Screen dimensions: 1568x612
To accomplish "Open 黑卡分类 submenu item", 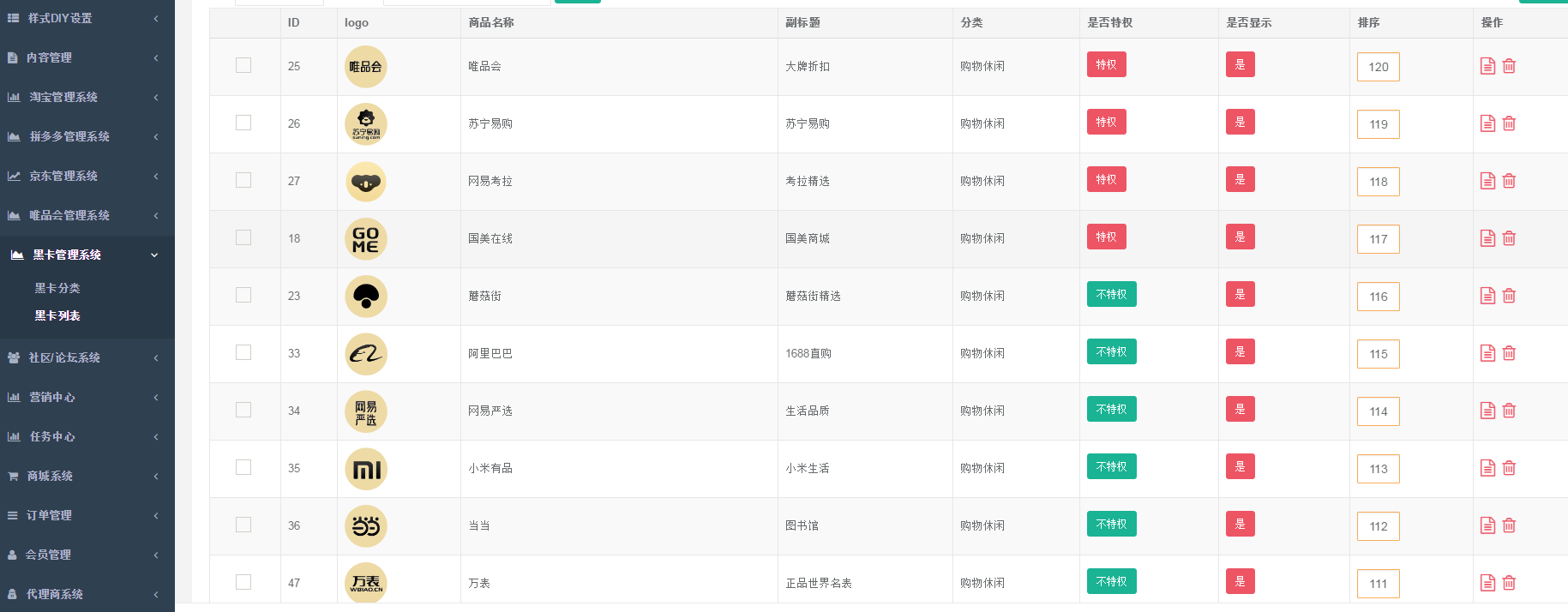I will click(x=57, y=288).
